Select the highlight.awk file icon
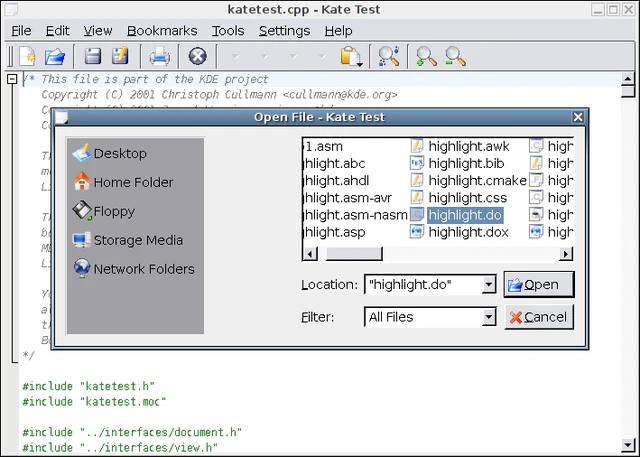 [x=417, y=146]
